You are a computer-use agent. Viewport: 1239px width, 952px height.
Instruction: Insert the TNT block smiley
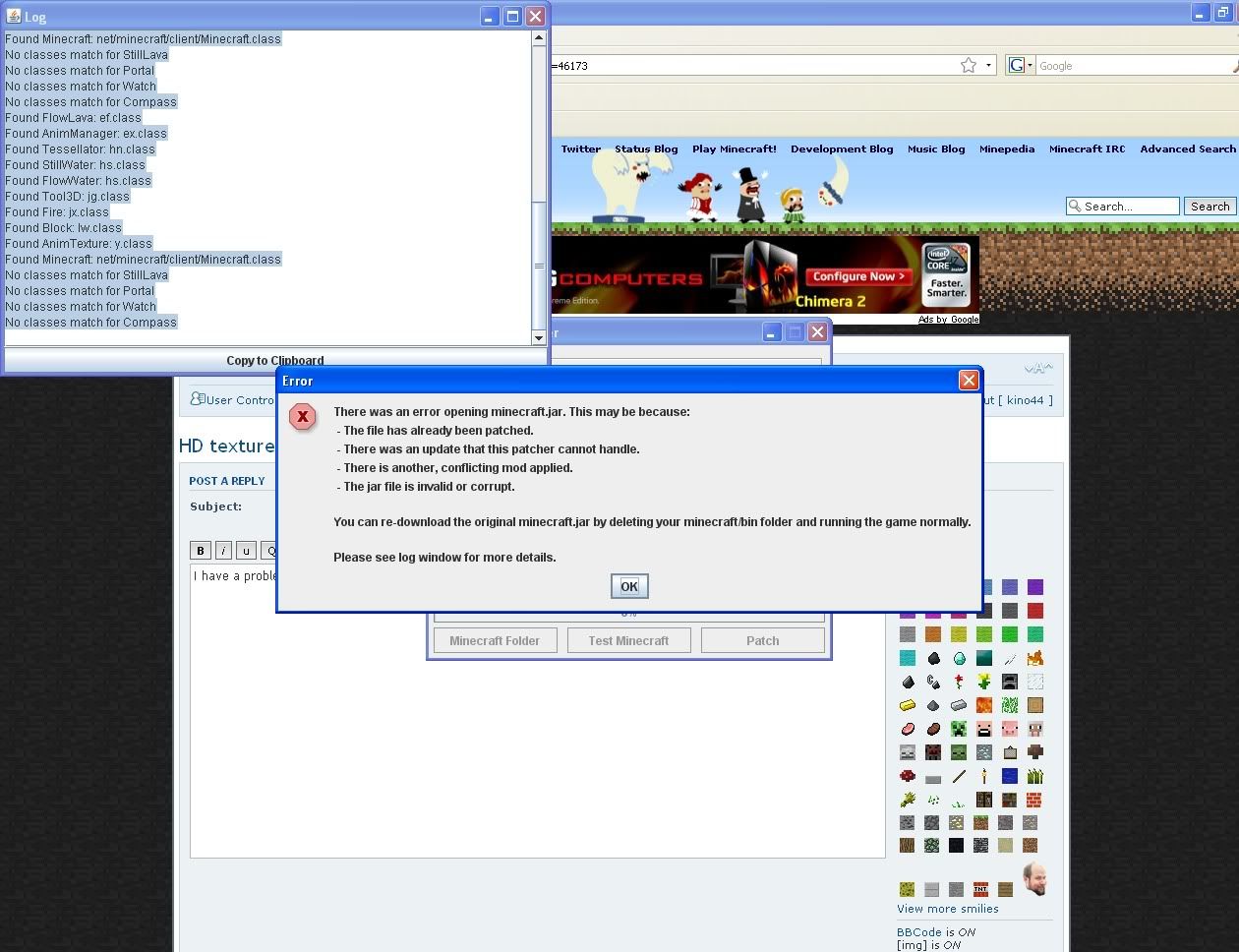click(980, 889)
